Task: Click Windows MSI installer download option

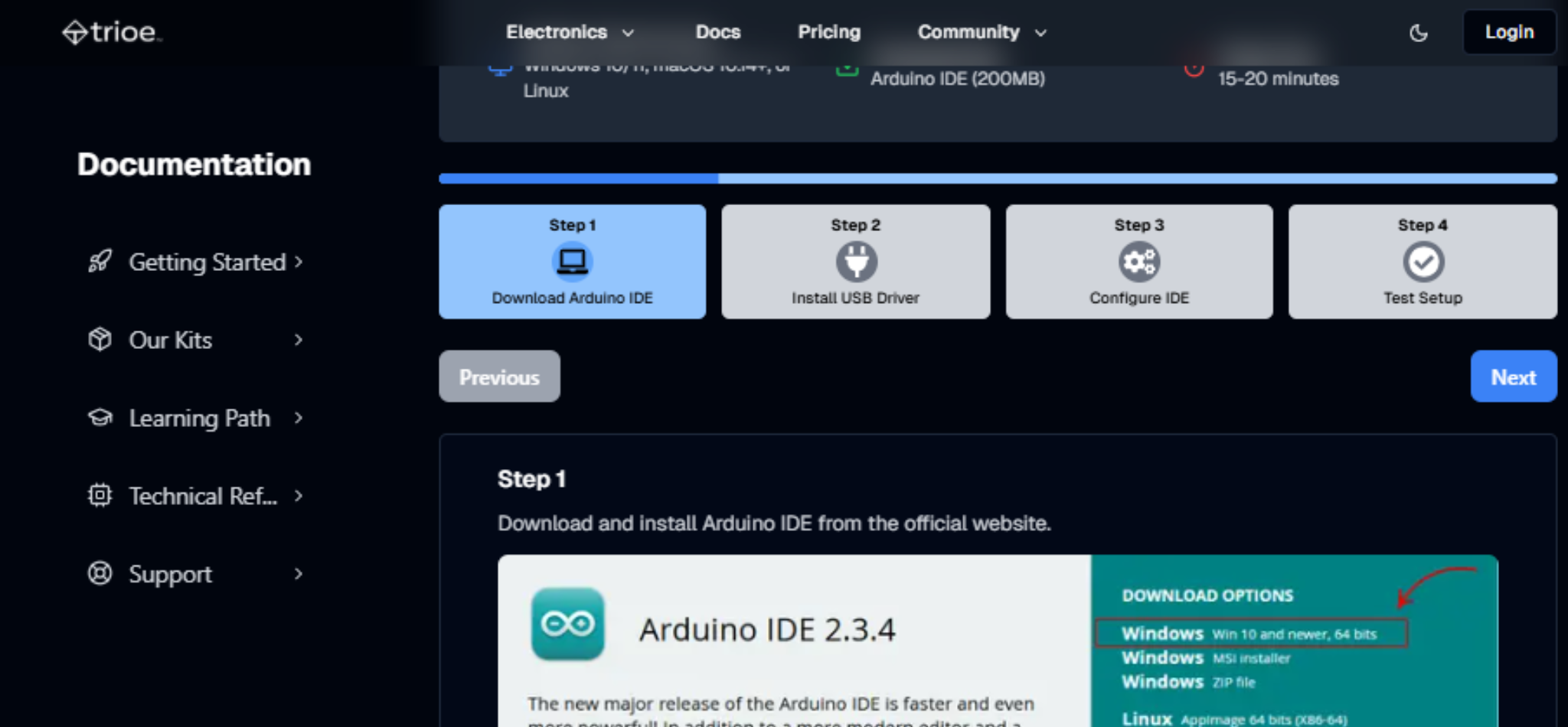Action: [1206, 658]
